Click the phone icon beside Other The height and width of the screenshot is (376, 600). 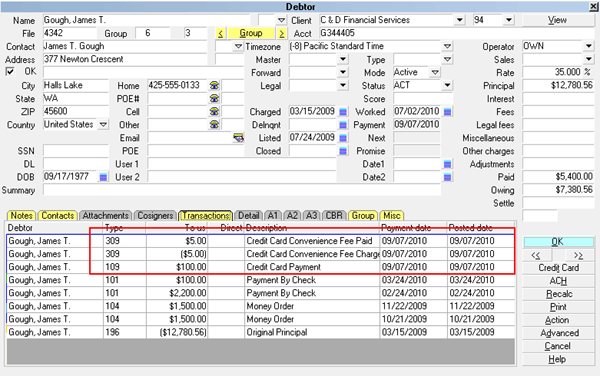pyautogui.click(x=214, y=124)
